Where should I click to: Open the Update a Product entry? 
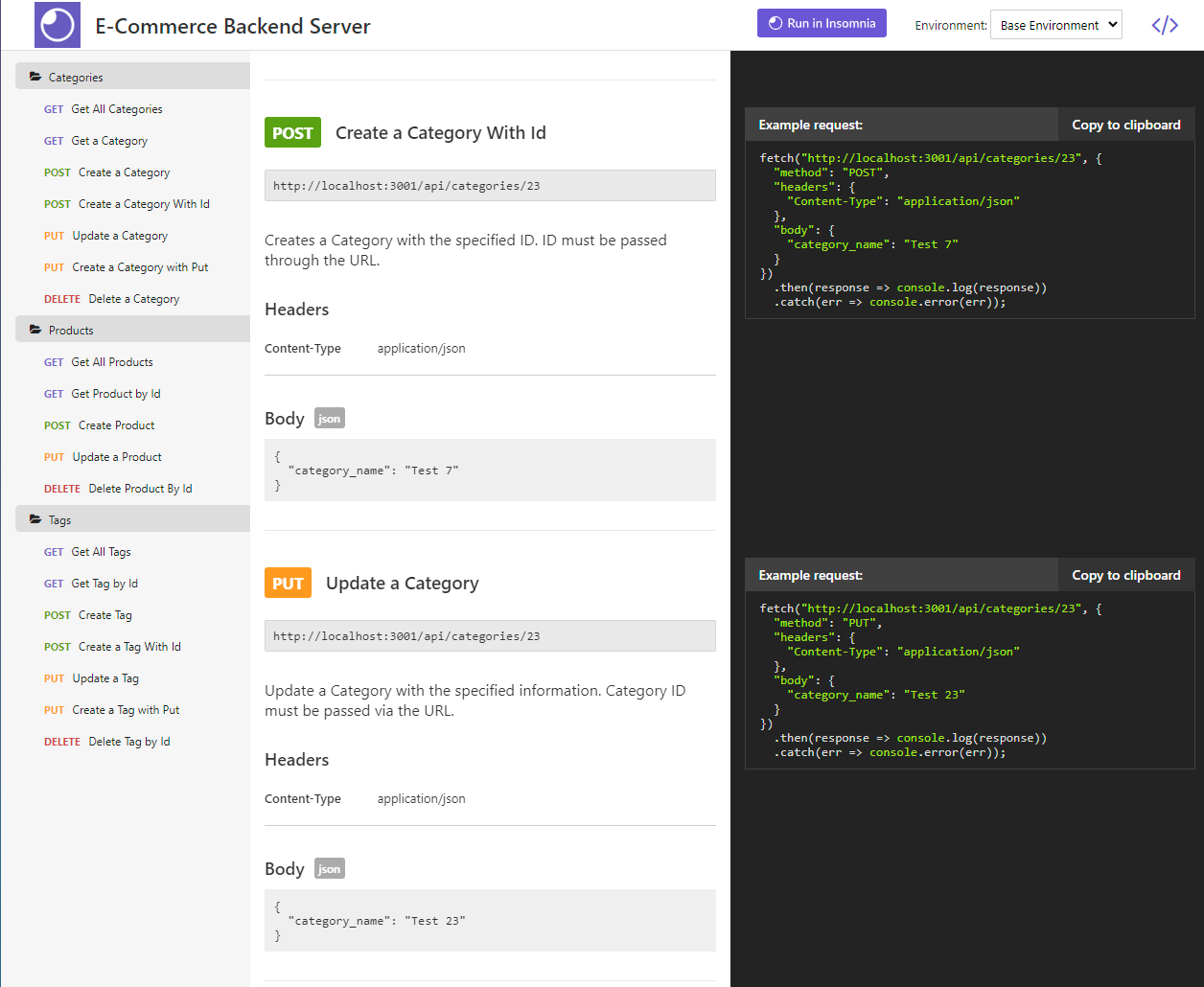104,457
